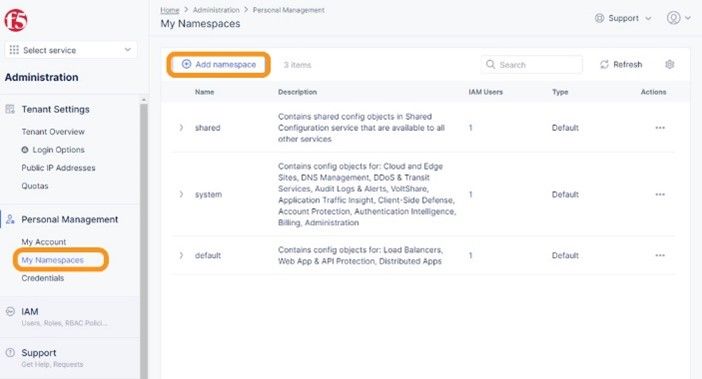Expand the system namespace row
The image size is (702, 379).
(181, 194)
